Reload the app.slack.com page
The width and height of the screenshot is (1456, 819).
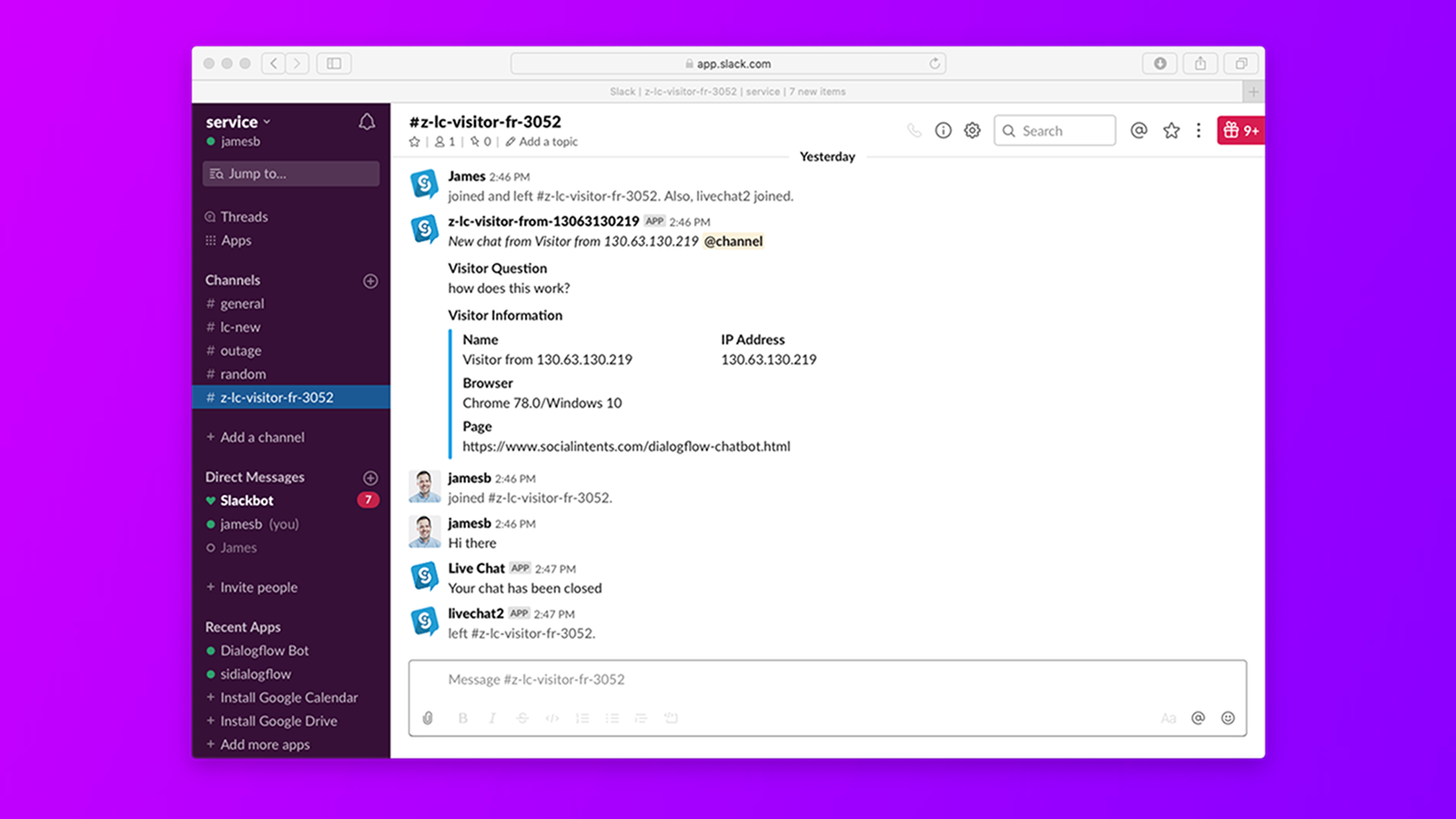point(935,64)
